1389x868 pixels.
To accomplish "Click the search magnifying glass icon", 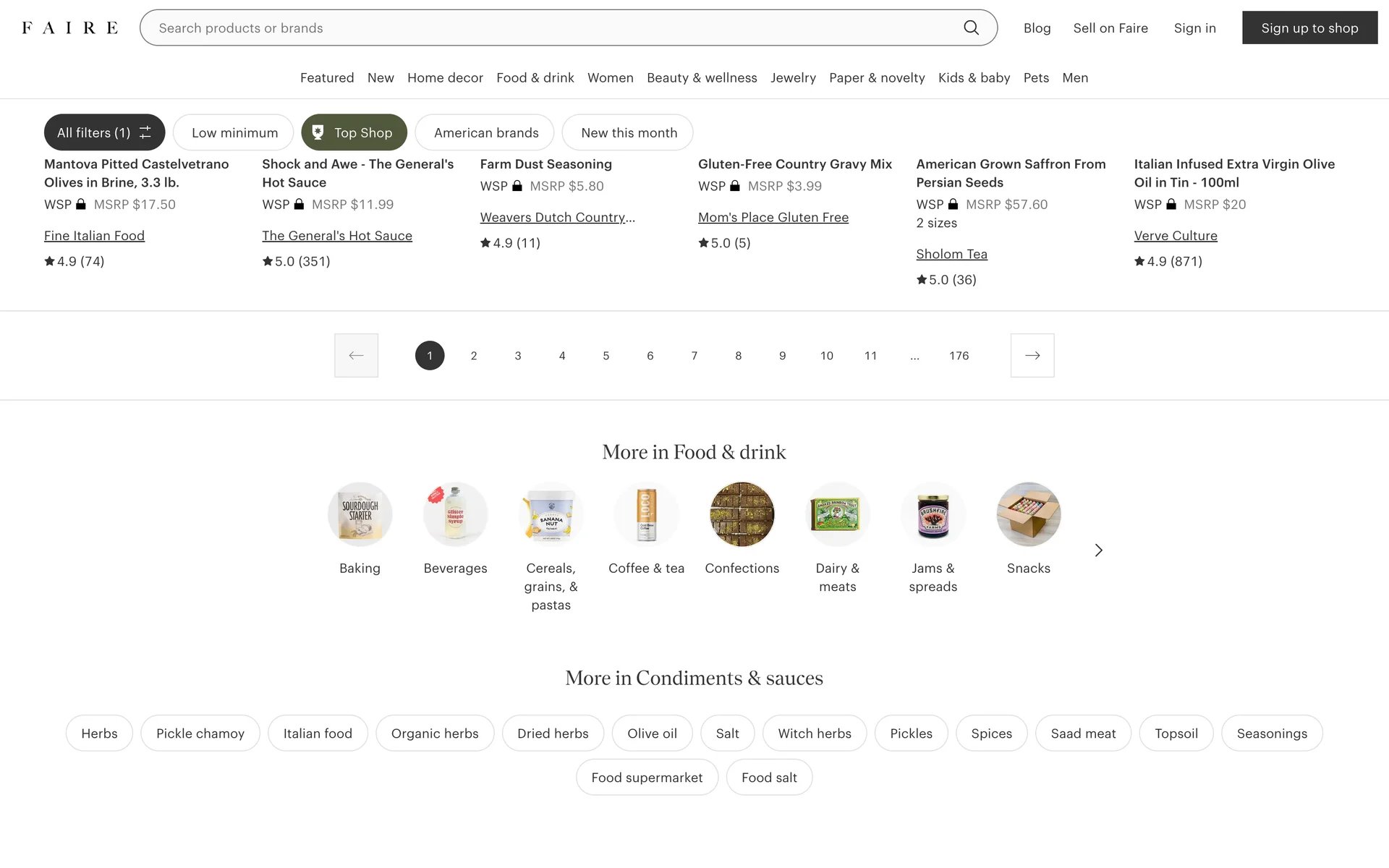I will pos(971,28).
